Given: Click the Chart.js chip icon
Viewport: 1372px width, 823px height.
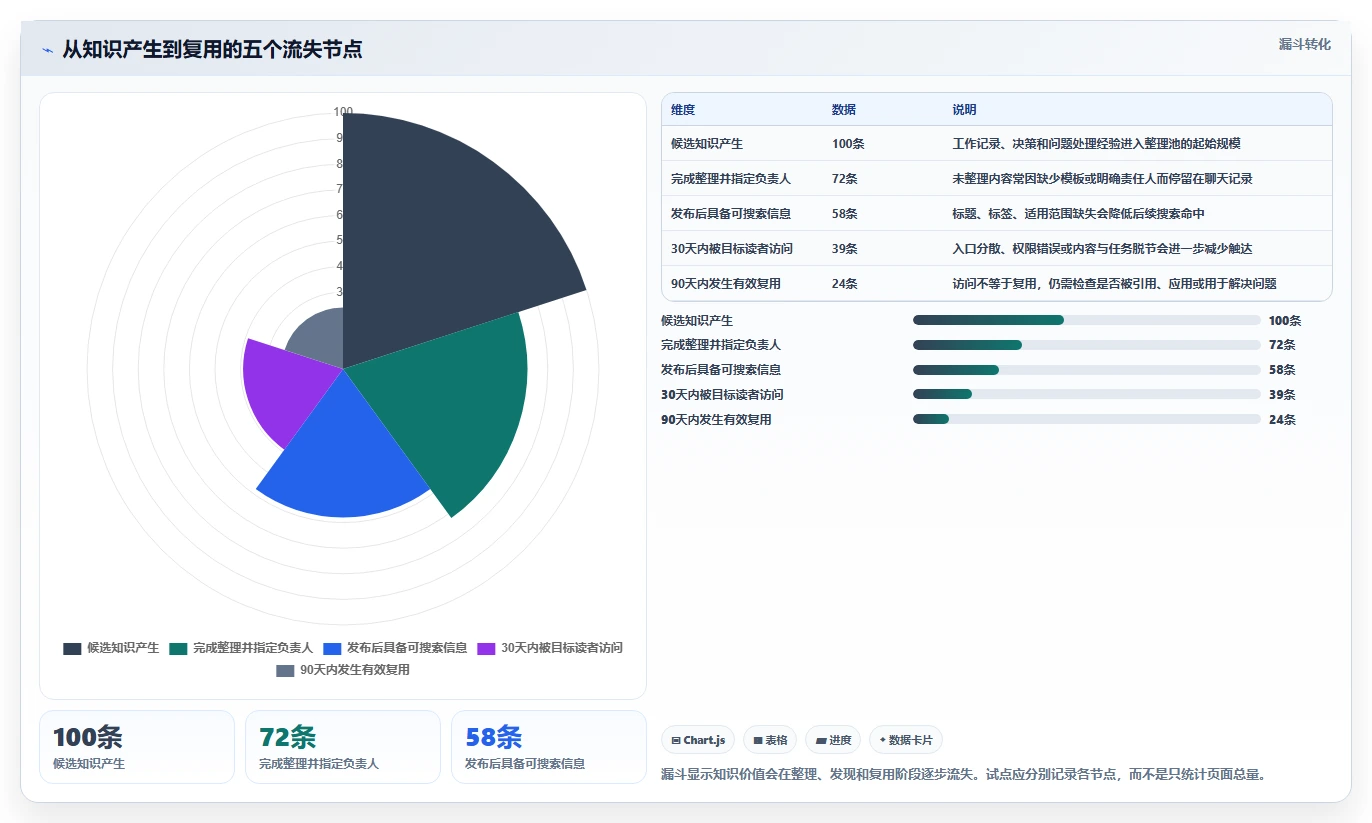Looking at the screenshot, I should point(676,741).
